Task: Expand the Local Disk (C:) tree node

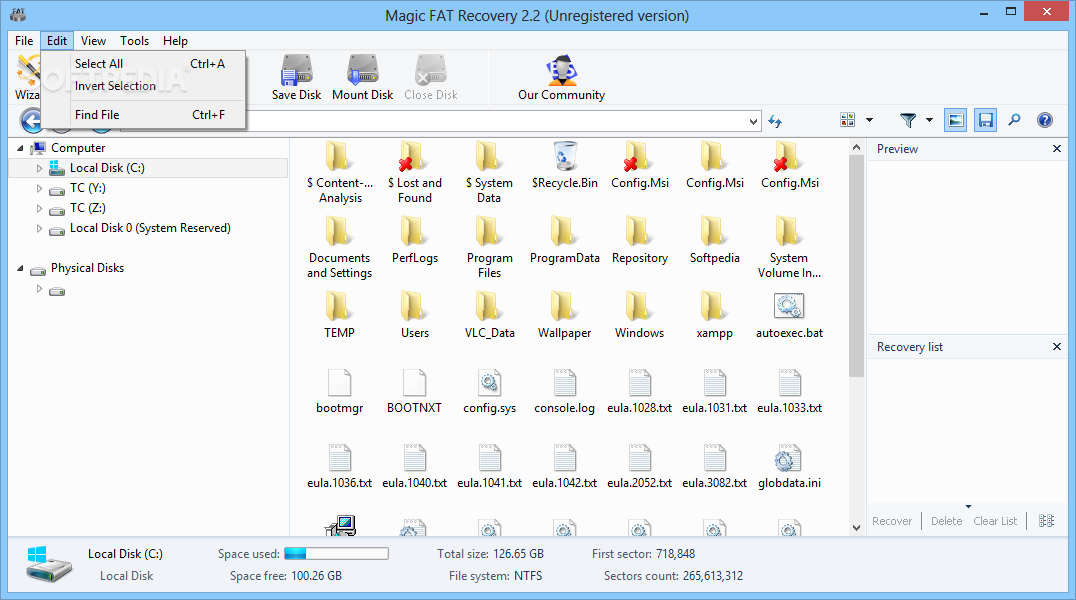Action: (39, 168)
